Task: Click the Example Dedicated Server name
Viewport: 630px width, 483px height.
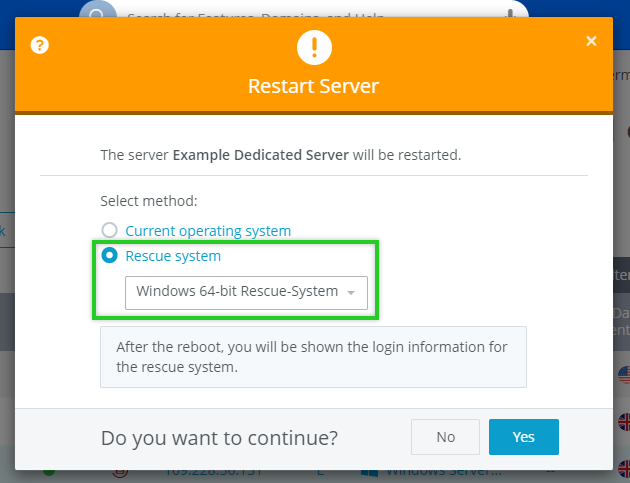Action: point(261,155)
